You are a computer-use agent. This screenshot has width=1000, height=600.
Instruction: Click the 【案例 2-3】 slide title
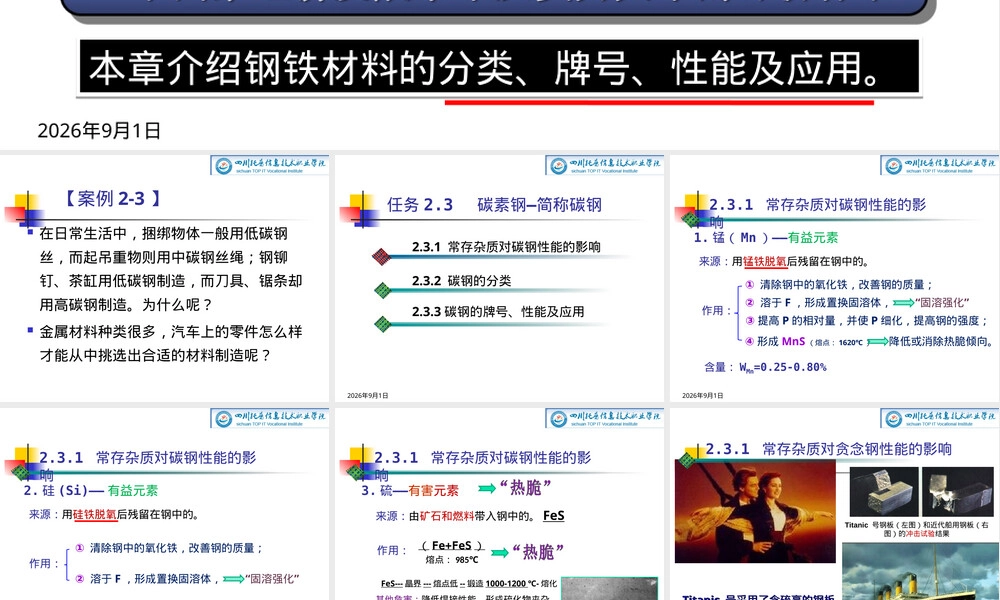[x=112, y=198]
